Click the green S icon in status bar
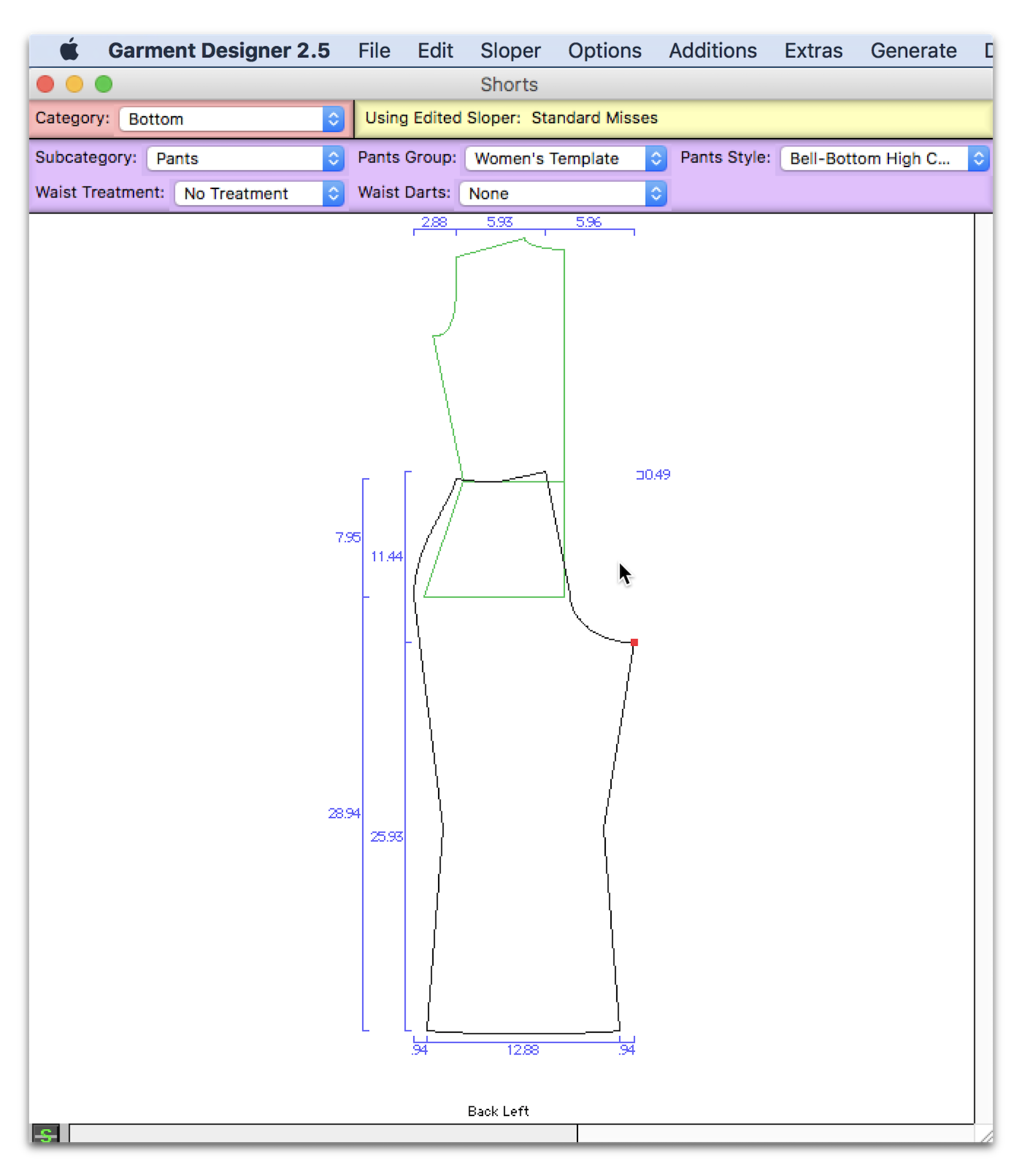The image size is (1022, 1176). (x=46, y=1134)
